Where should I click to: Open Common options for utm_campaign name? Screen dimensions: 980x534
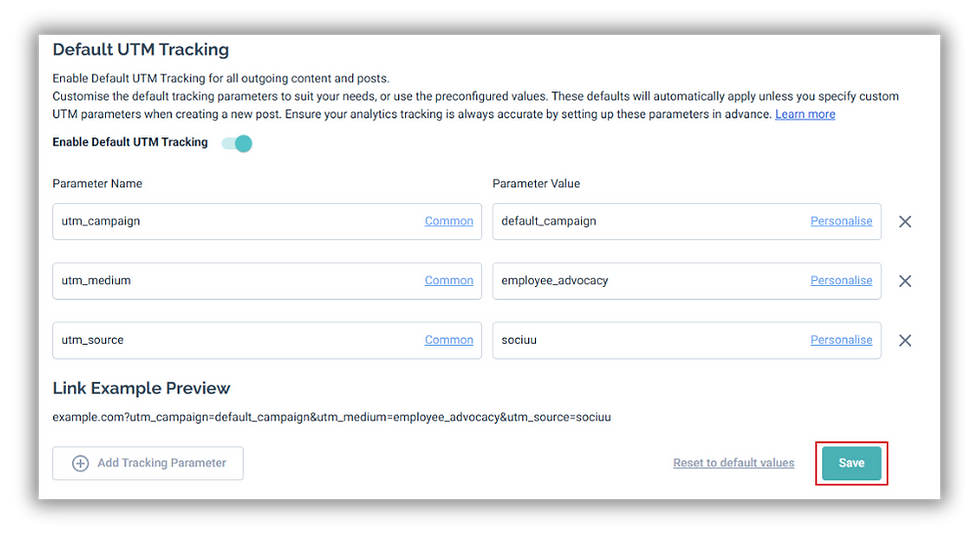pyautogui.click(x=449, y=221)
